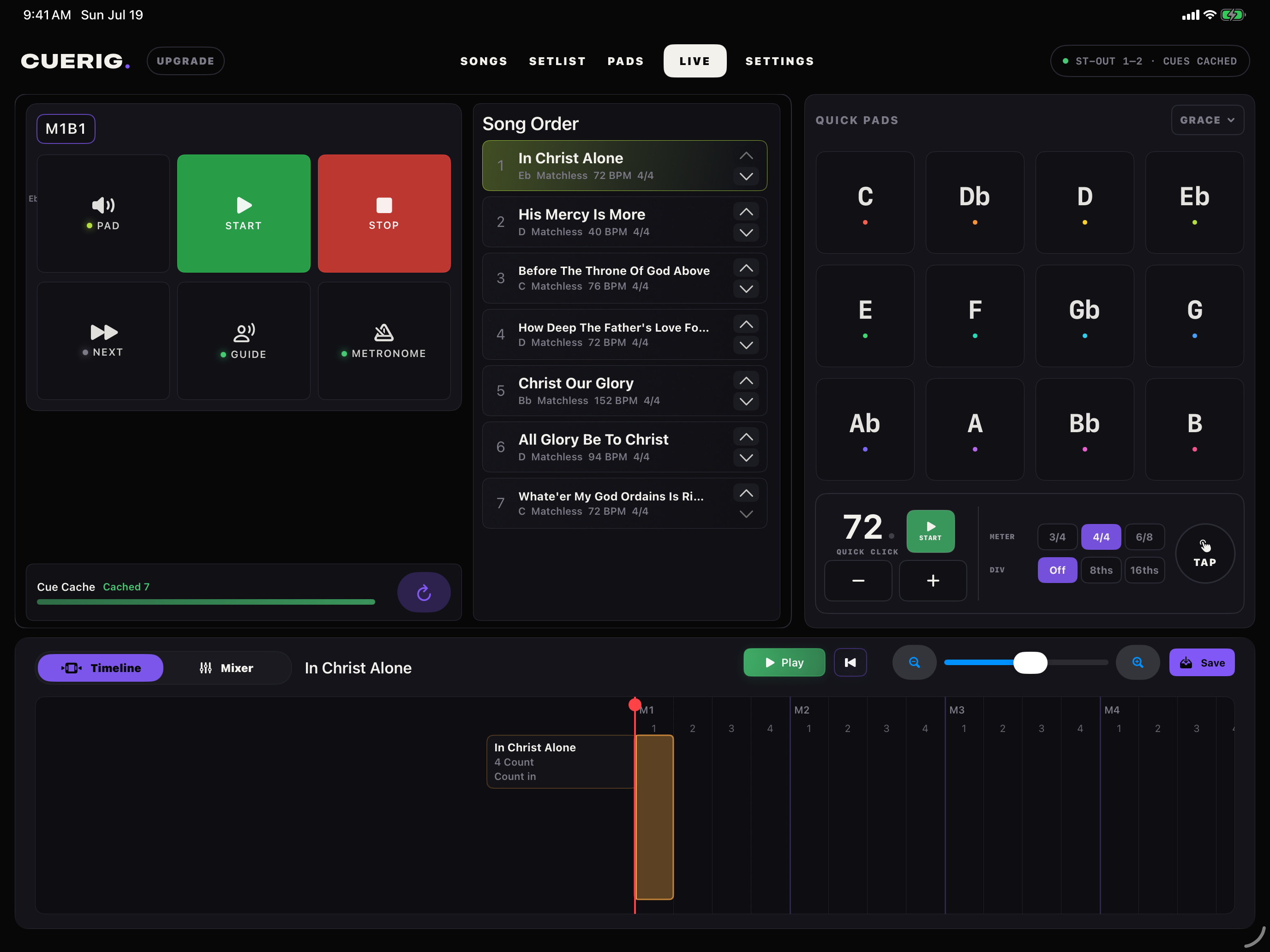Select 3/4 meter
Image resolution: width=1270 pixels, height=952 pixels.
(1057, 536)
